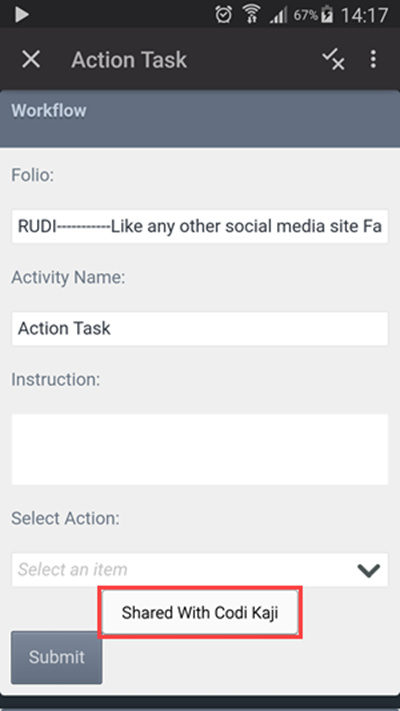The image size is (400, 711).
Task: Tap the check-and-cross approve/reject icon
Action: 333,60
